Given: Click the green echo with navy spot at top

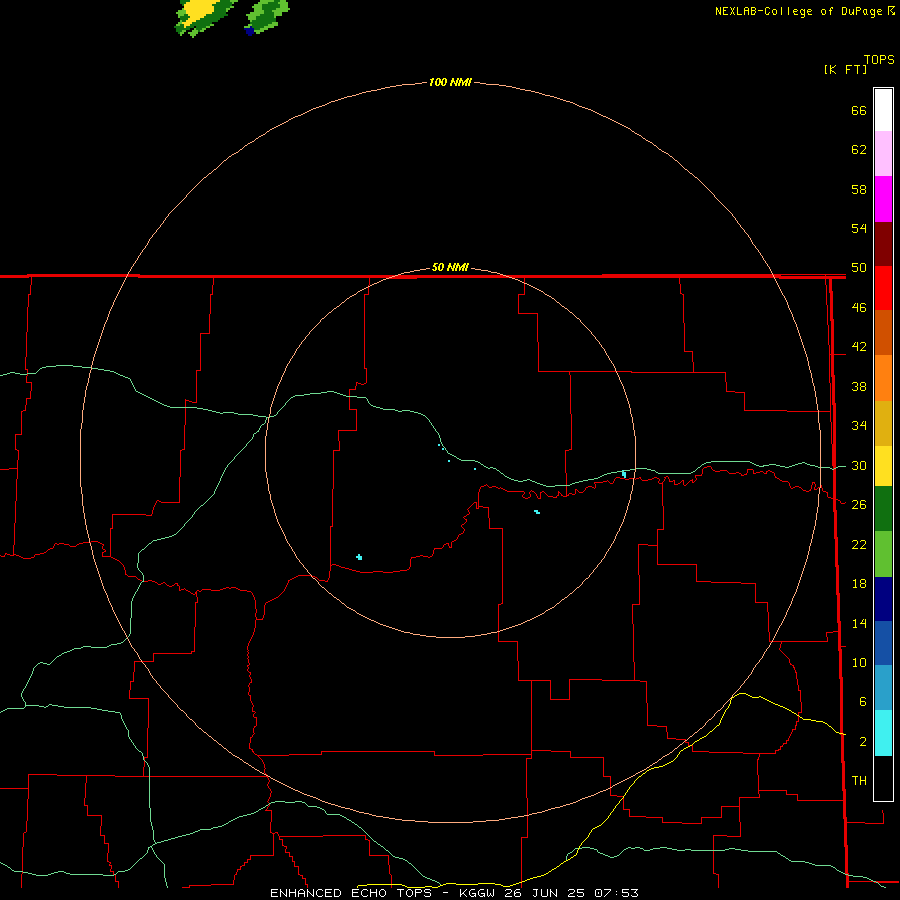Looking at the screenshot, I should 266,17.
